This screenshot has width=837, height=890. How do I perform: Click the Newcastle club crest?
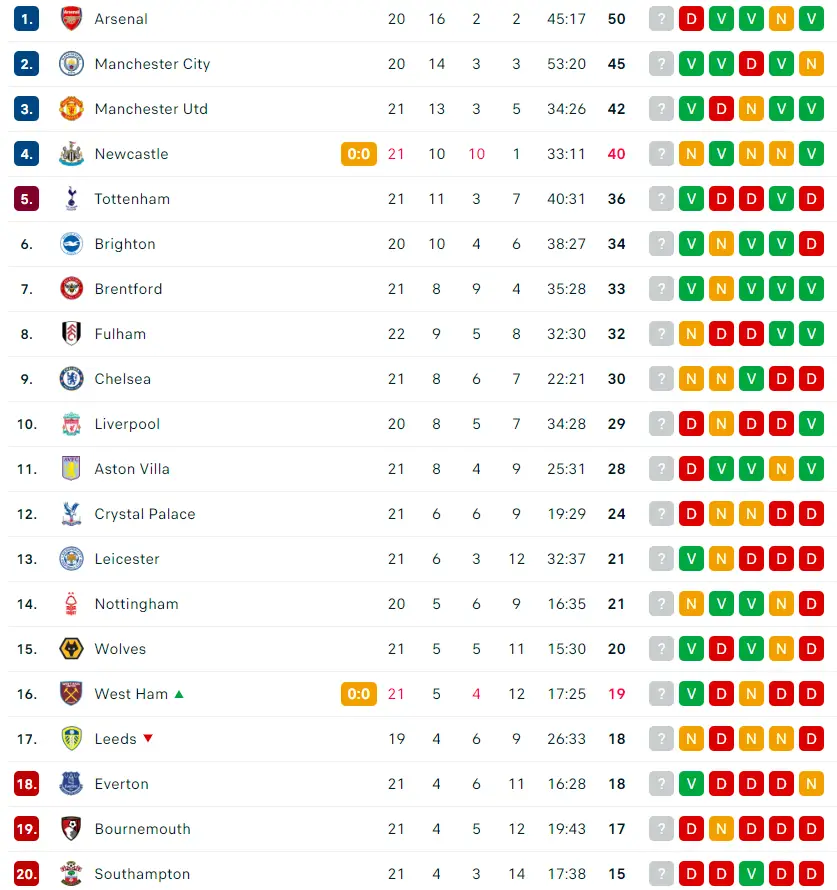click(71, 154)
